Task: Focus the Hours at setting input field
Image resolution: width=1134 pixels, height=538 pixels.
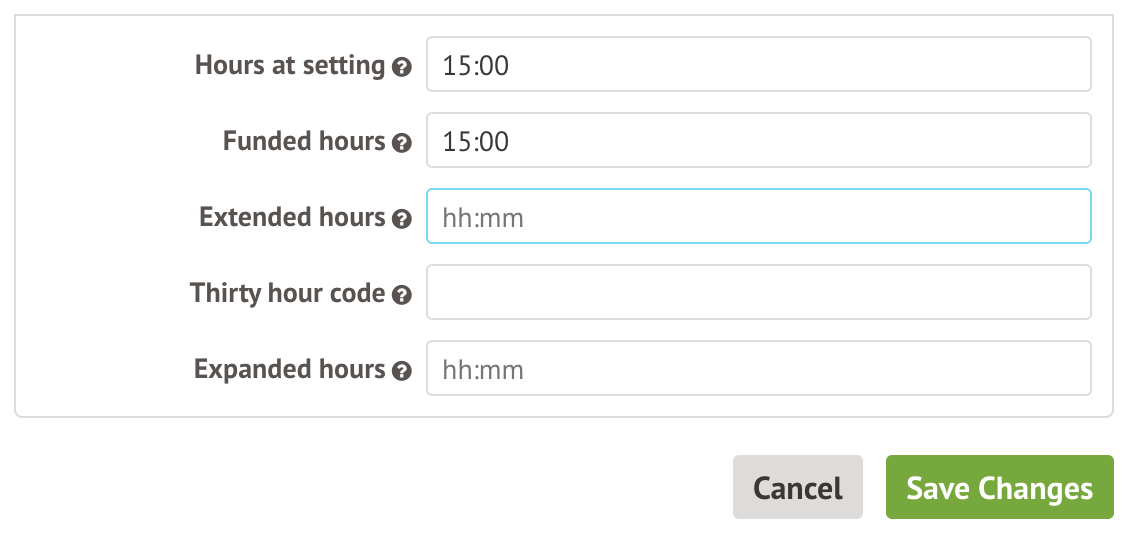Action: pyautogui.click(x=758, y=64)
